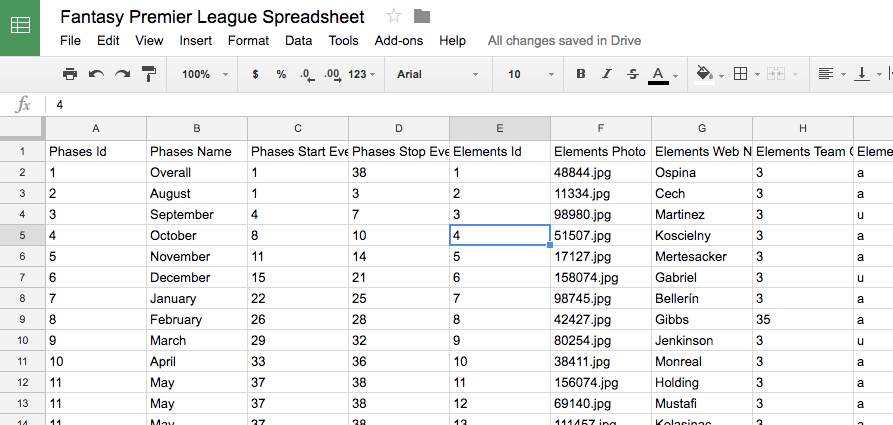
Task: Open vertical align options
Action: pyautogui.click(x=862, y=74)
